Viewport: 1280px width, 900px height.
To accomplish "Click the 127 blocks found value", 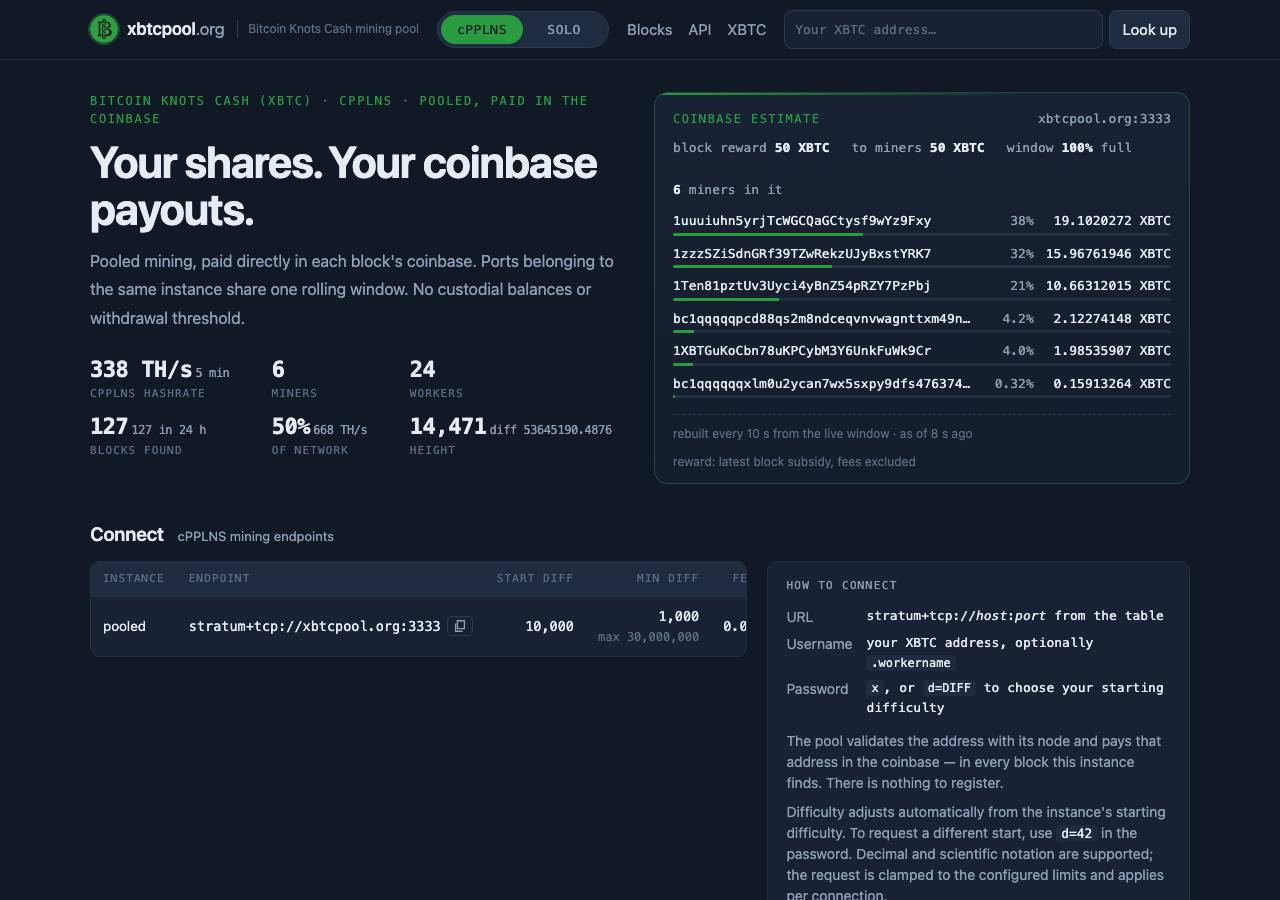I will pos(109,426).
